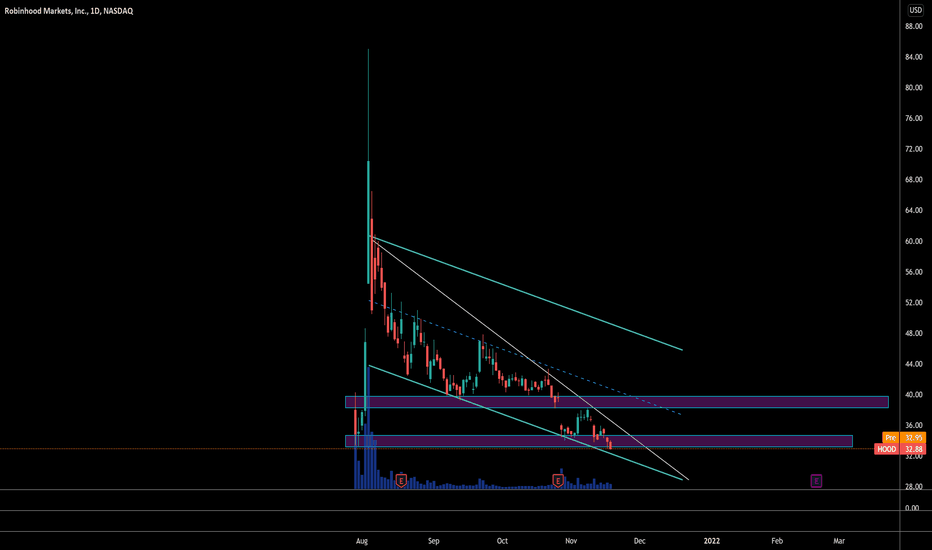This screenshot has height=550, width=932.
Task: Open the upcoming purple earnings marker near February
Action: tap(816, 480)
